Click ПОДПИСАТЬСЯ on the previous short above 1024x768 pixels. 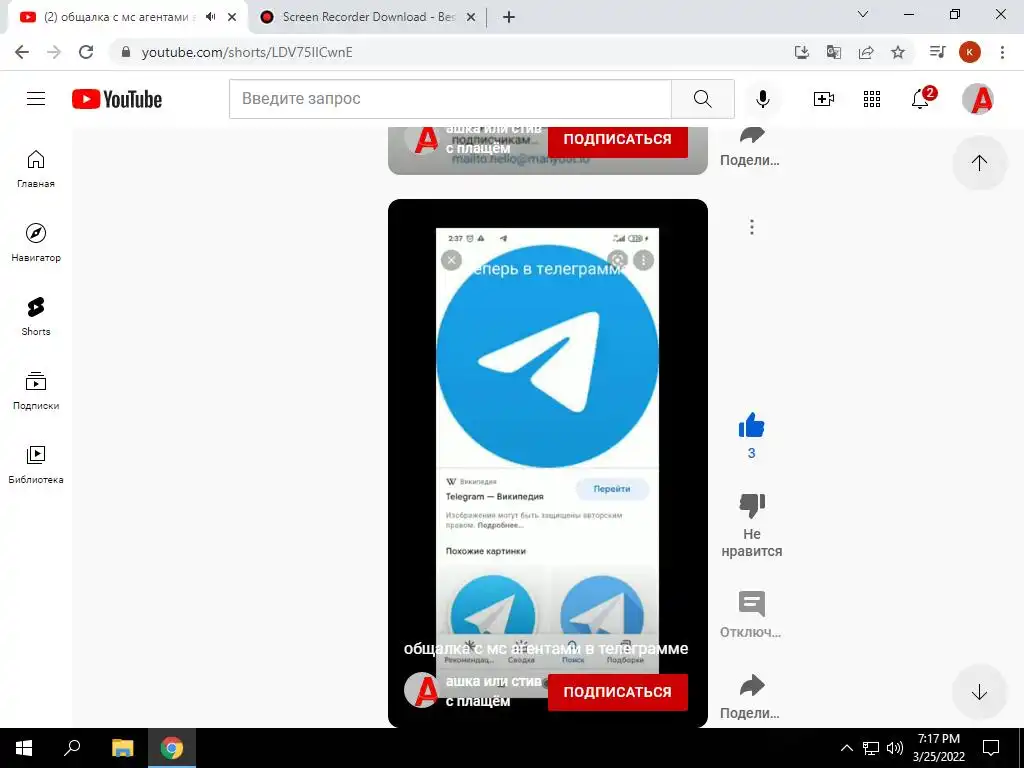click(x=617, y=140)
